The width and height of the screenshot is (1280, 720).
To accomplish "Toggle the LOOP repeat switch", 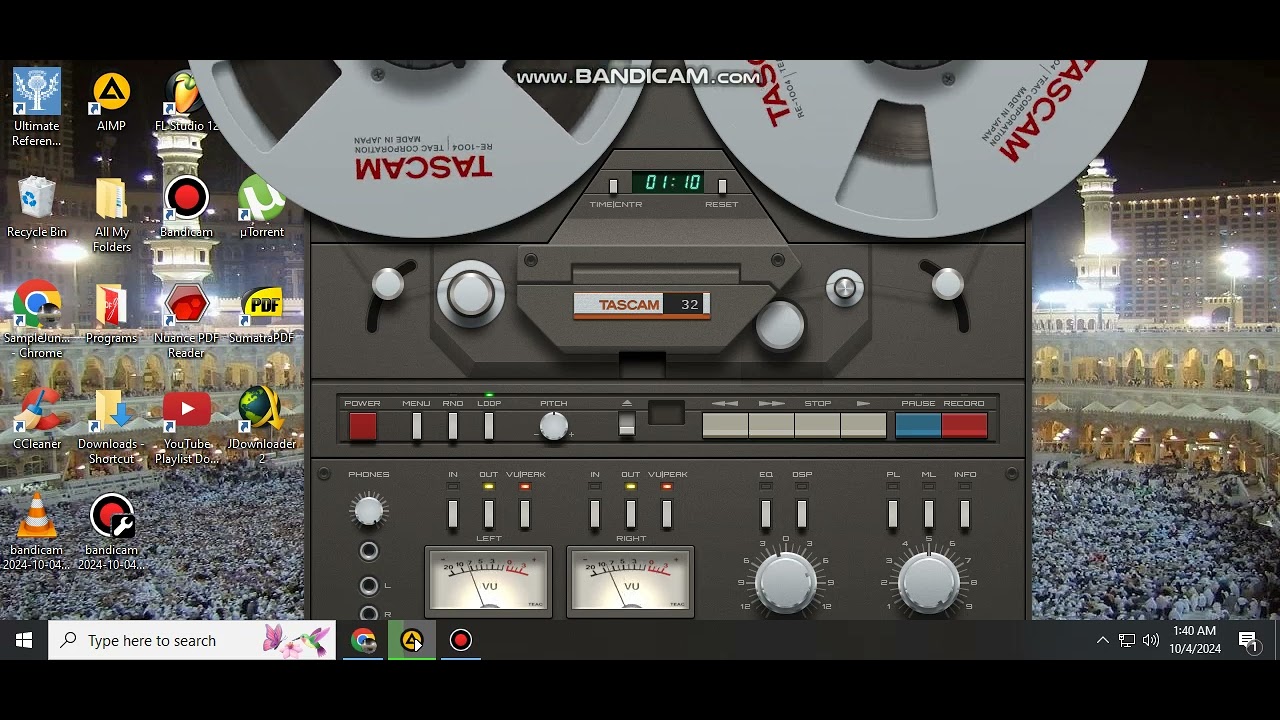I will (x=489, y=426).
